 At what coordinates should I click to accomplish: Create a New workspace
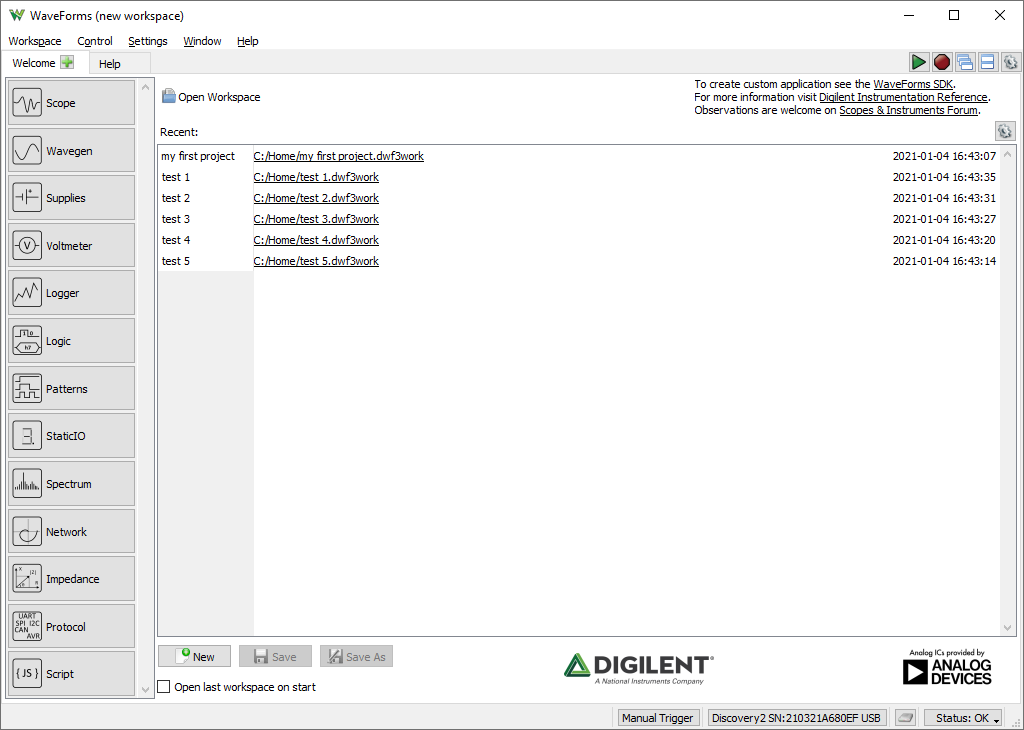[195, 656]
